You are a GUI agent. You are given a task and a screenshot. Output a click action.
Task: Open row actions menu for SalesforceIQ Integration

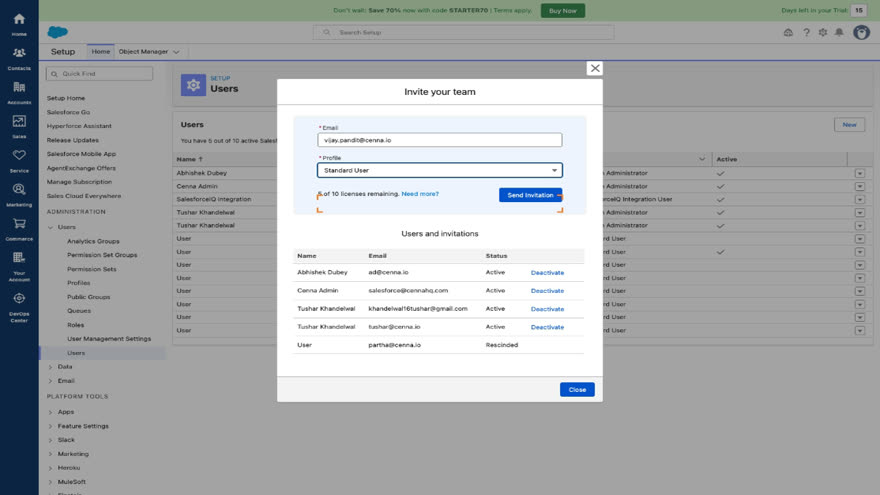point(859,199)
